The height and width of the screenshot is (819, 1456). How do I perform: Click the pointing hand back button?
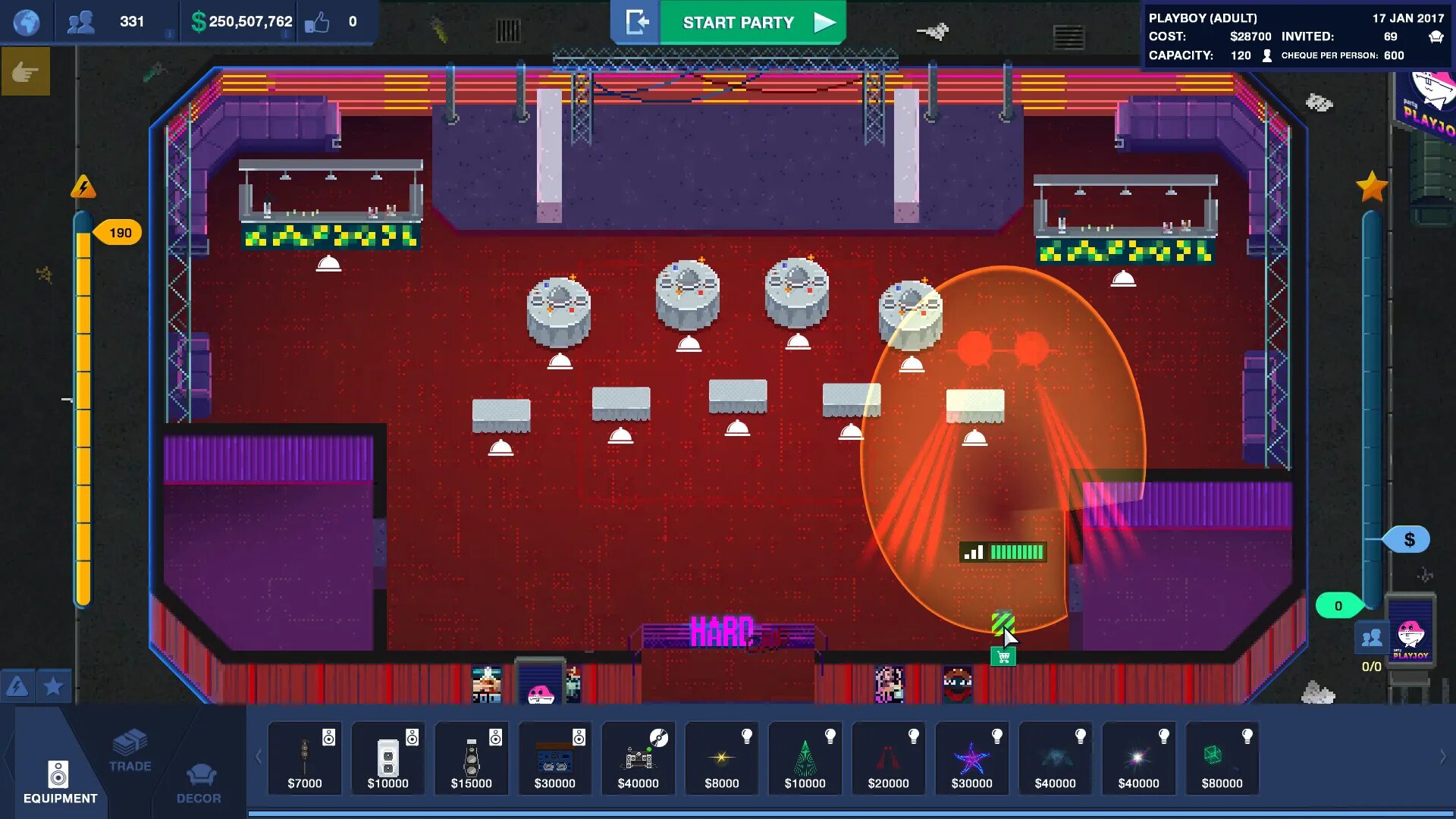pyautogui.click(x=26, y=72)
